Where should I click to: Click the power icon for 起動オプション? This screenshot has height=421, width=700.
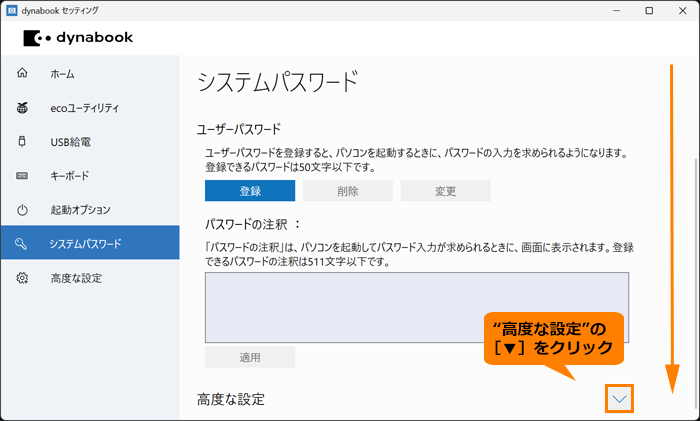[22, 210]
